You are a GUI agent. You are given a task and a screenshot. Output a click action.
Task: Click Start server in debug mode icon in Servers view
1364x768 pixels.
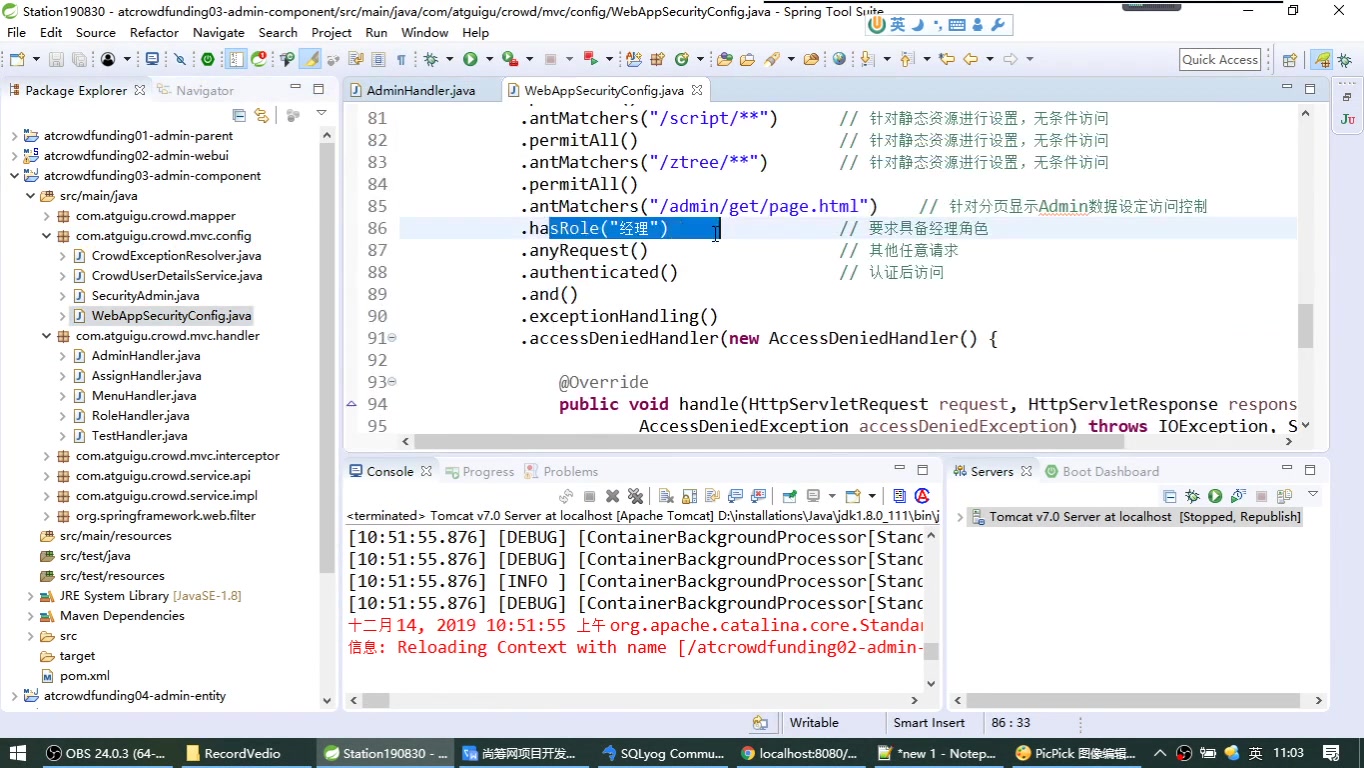(1192, 496)
